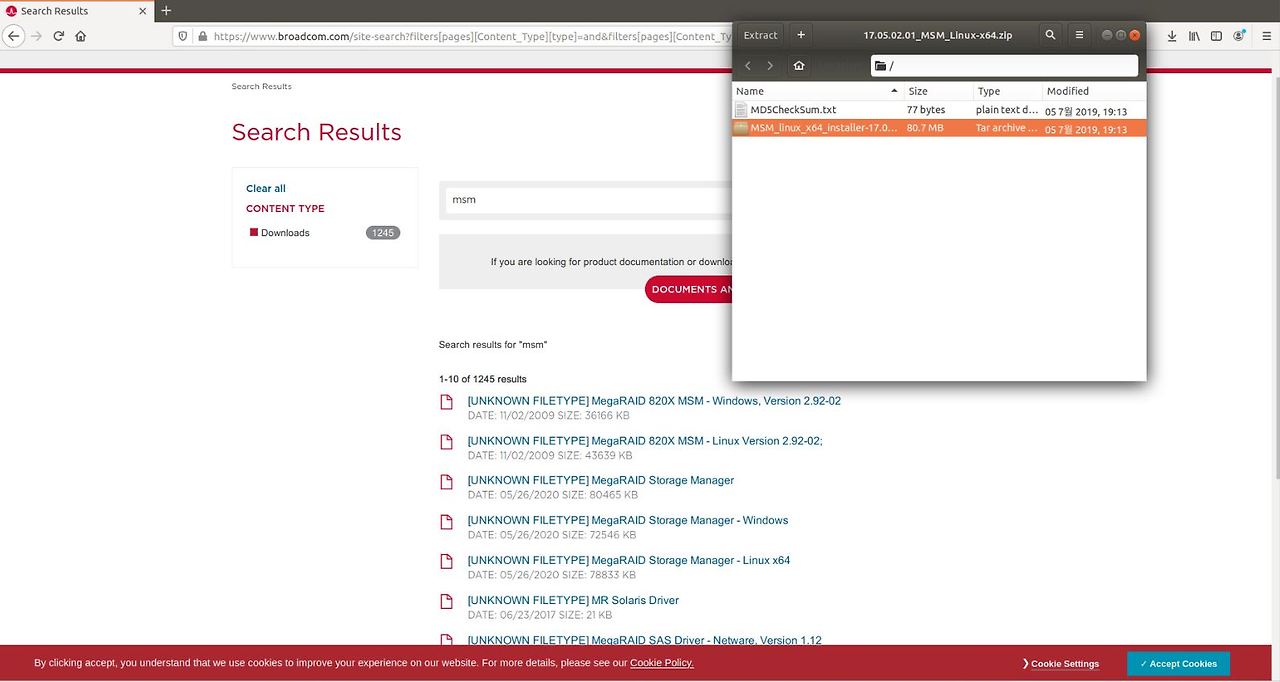Sort archive list by Name column
The image size is (1280, 682).
818,91
